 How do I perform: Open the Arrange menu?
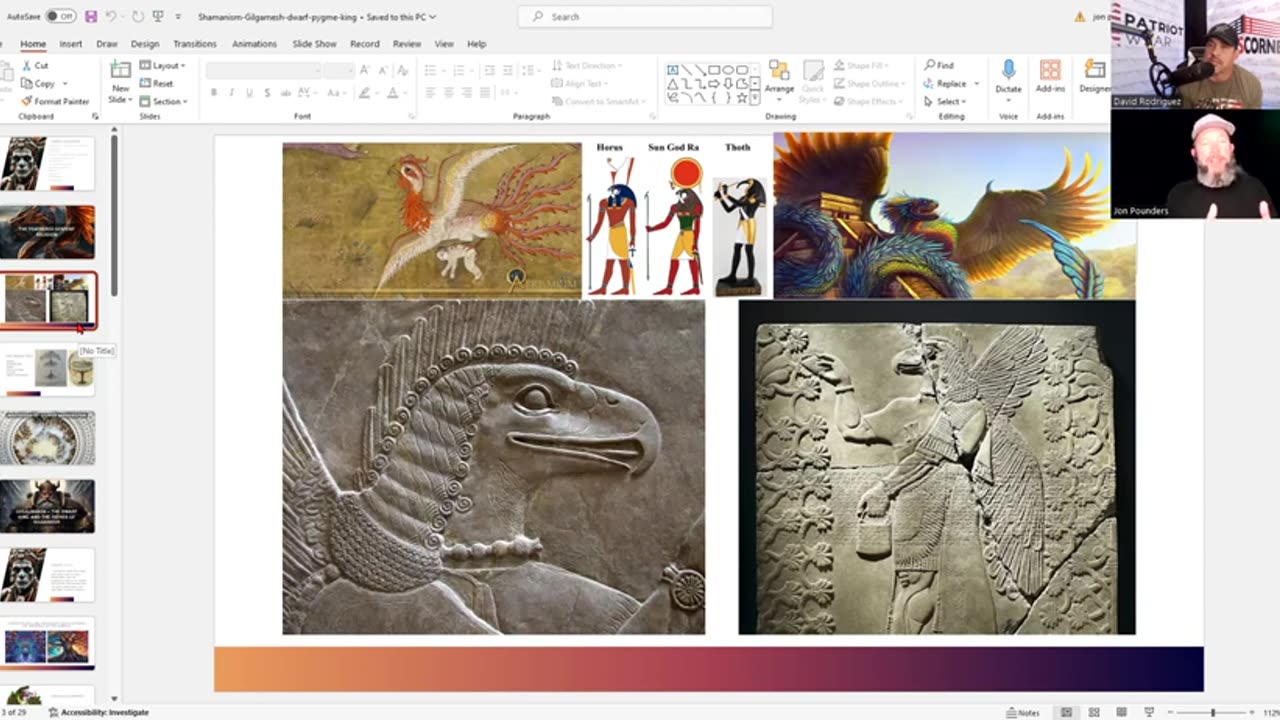[779, 78]
